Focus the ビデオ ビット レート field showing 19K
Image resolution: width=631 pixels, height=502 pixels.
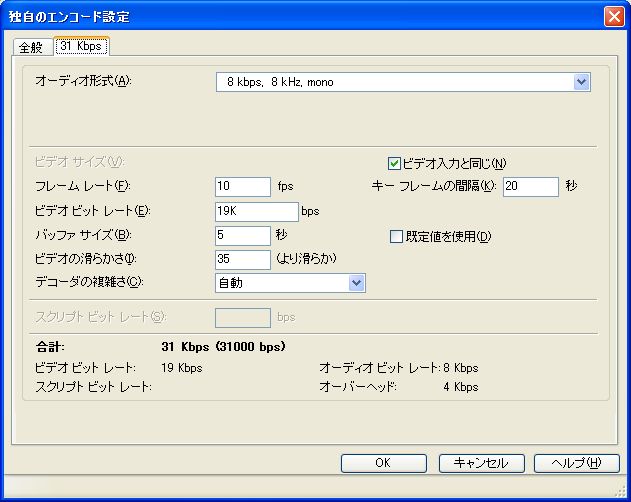click(256, 211)
